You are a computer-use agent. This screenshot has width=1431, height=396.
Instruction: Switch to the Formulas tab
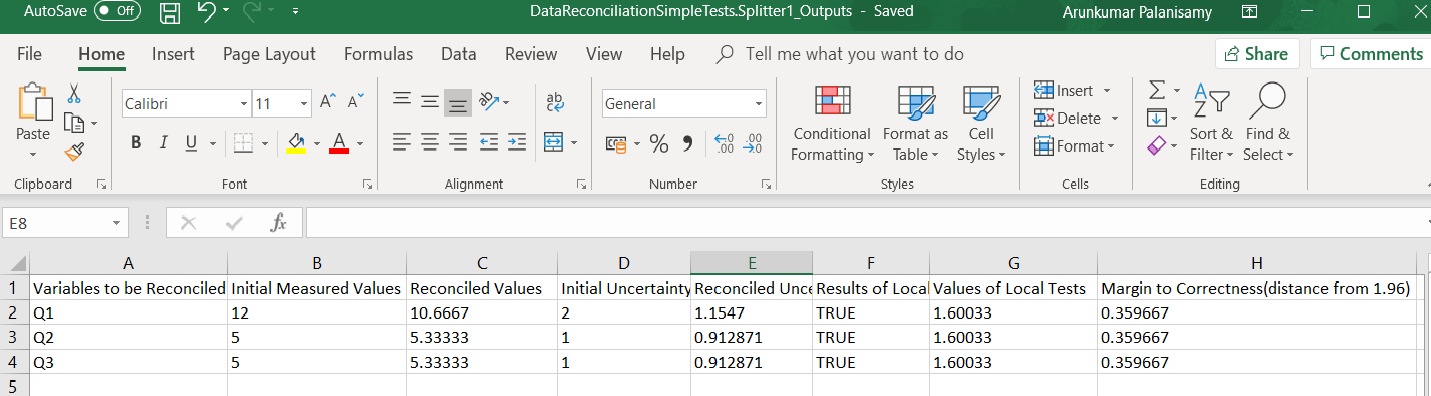tap(378, 54)
